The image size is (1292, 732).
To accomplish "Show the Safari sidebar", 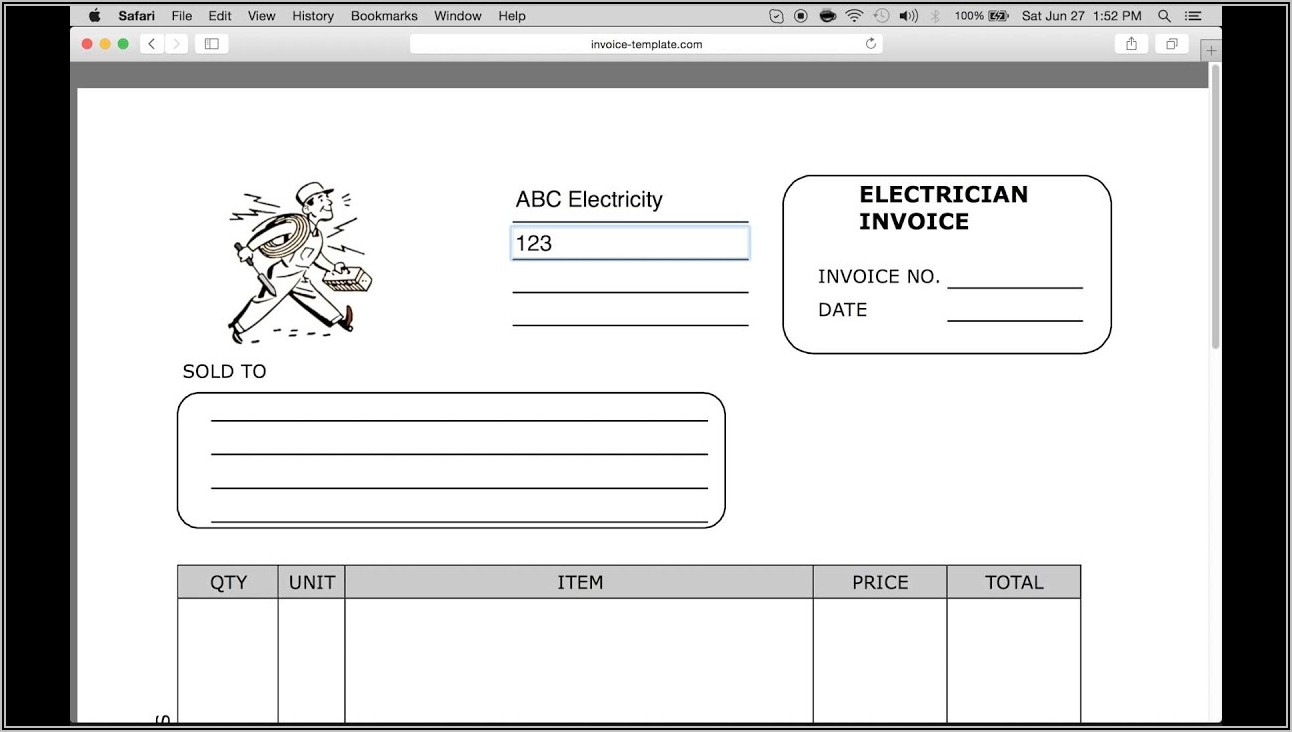I will (x=211, y=44).
